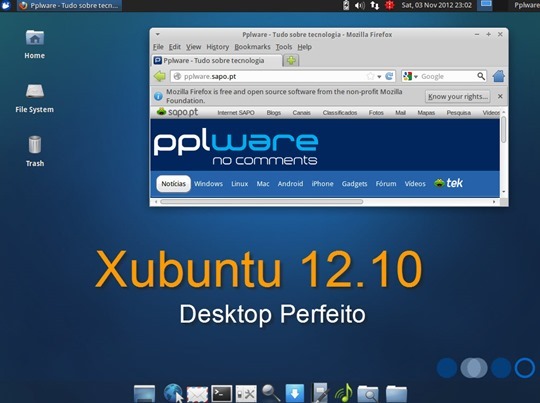Expand the search engine dropdown arrow
The width and height of the screenshot is (540, 403).
(x=416, y=76)
